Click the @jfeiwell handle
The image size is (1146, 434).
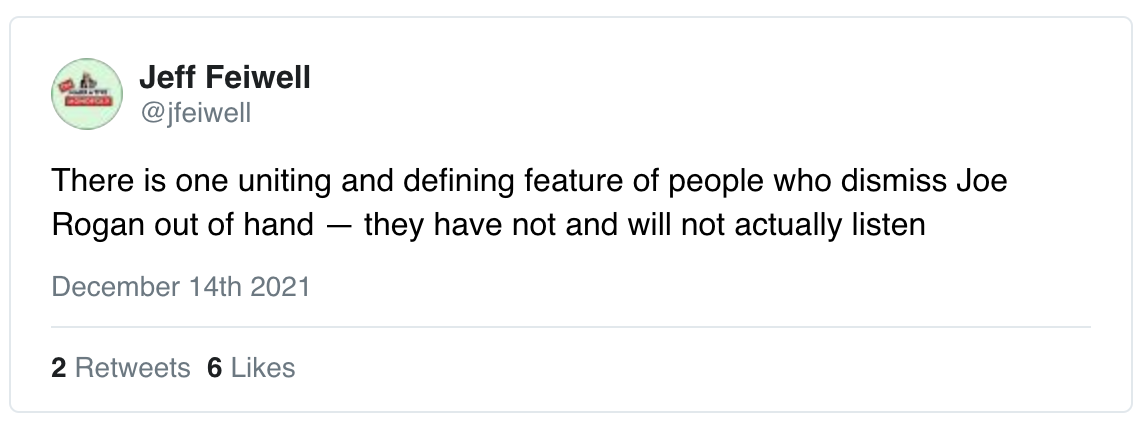(x=195, y=113)
